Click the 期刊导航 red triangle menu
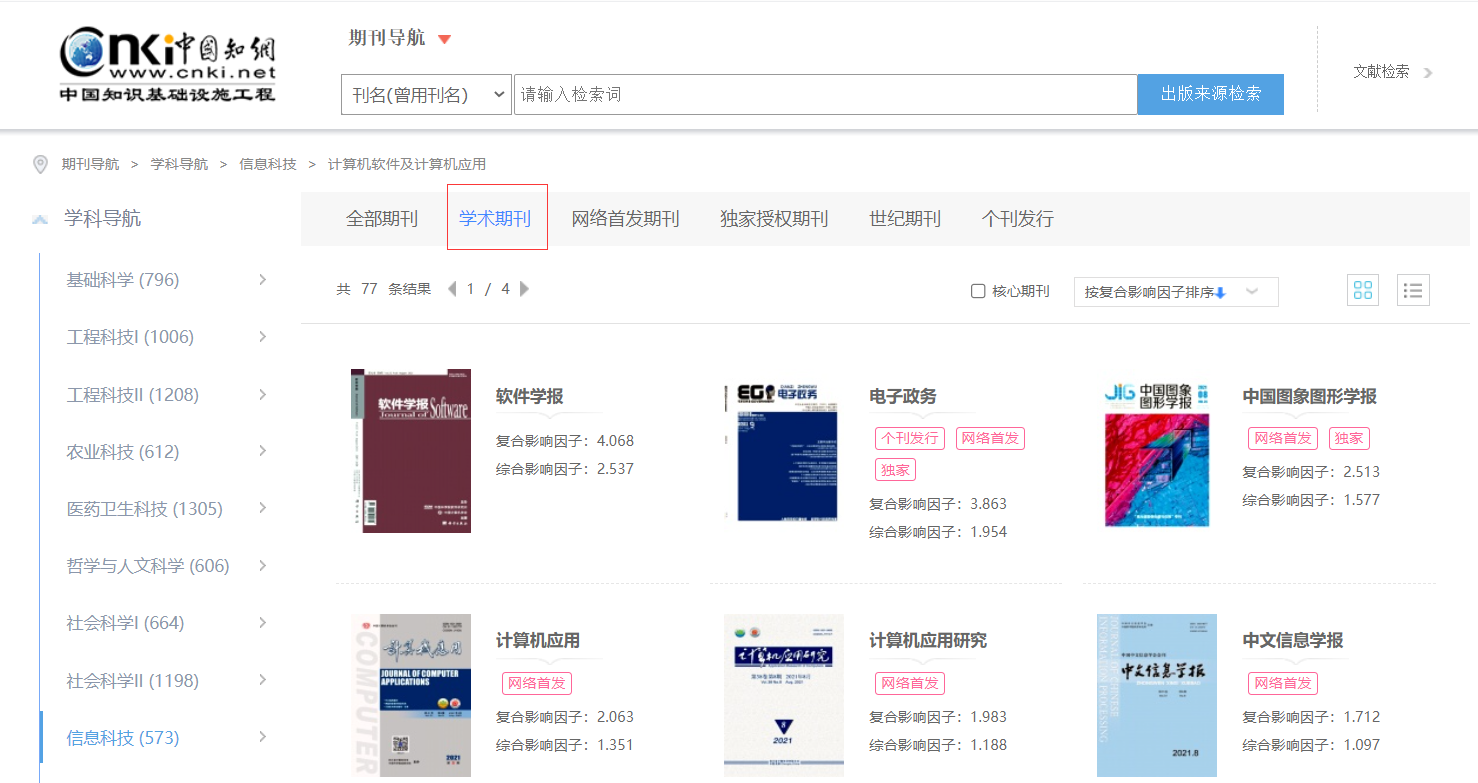1478x783 pixels. coord(444,38)
